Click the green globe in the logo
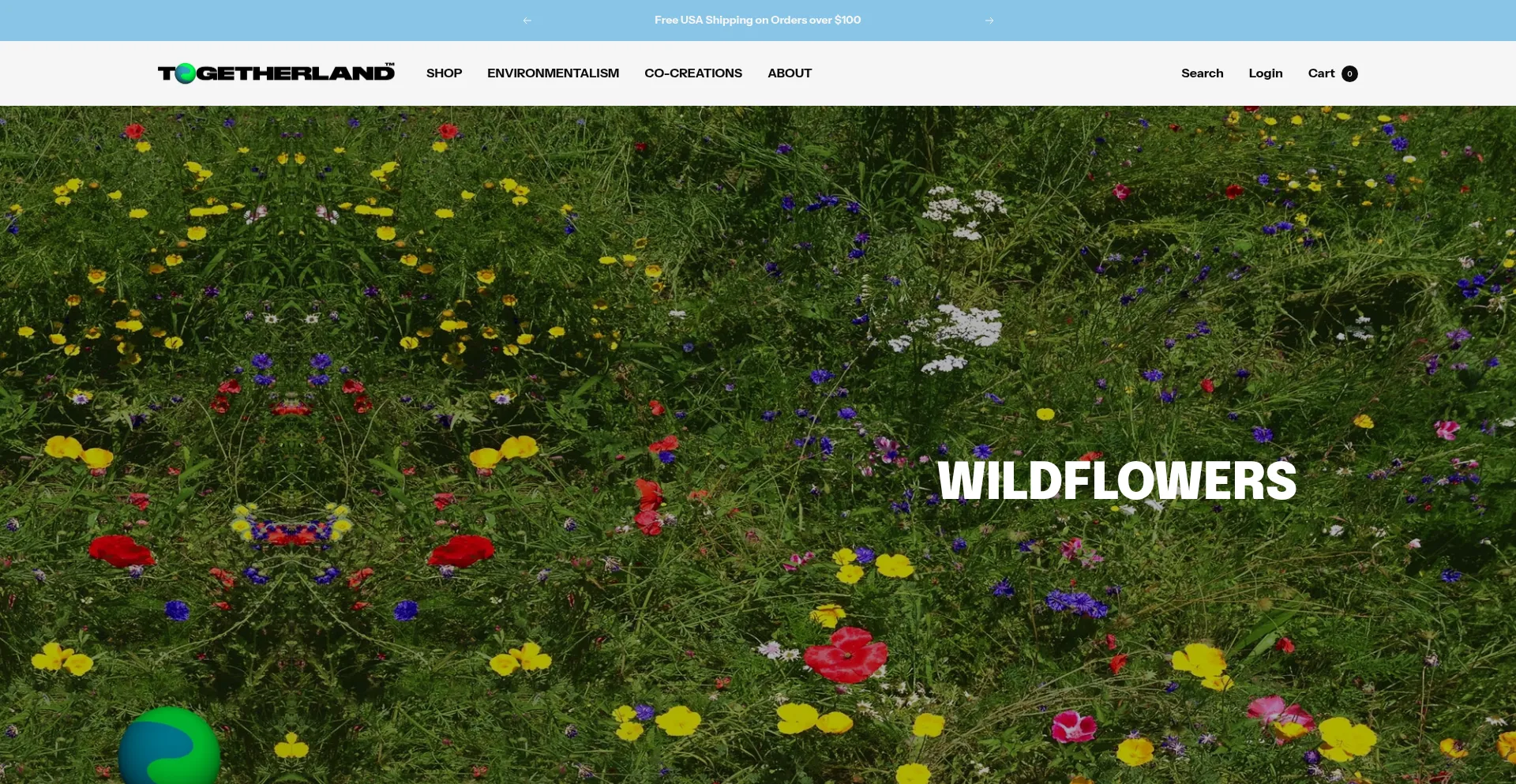This screenshot has height=784, width=1516. [x=185, y=73]
